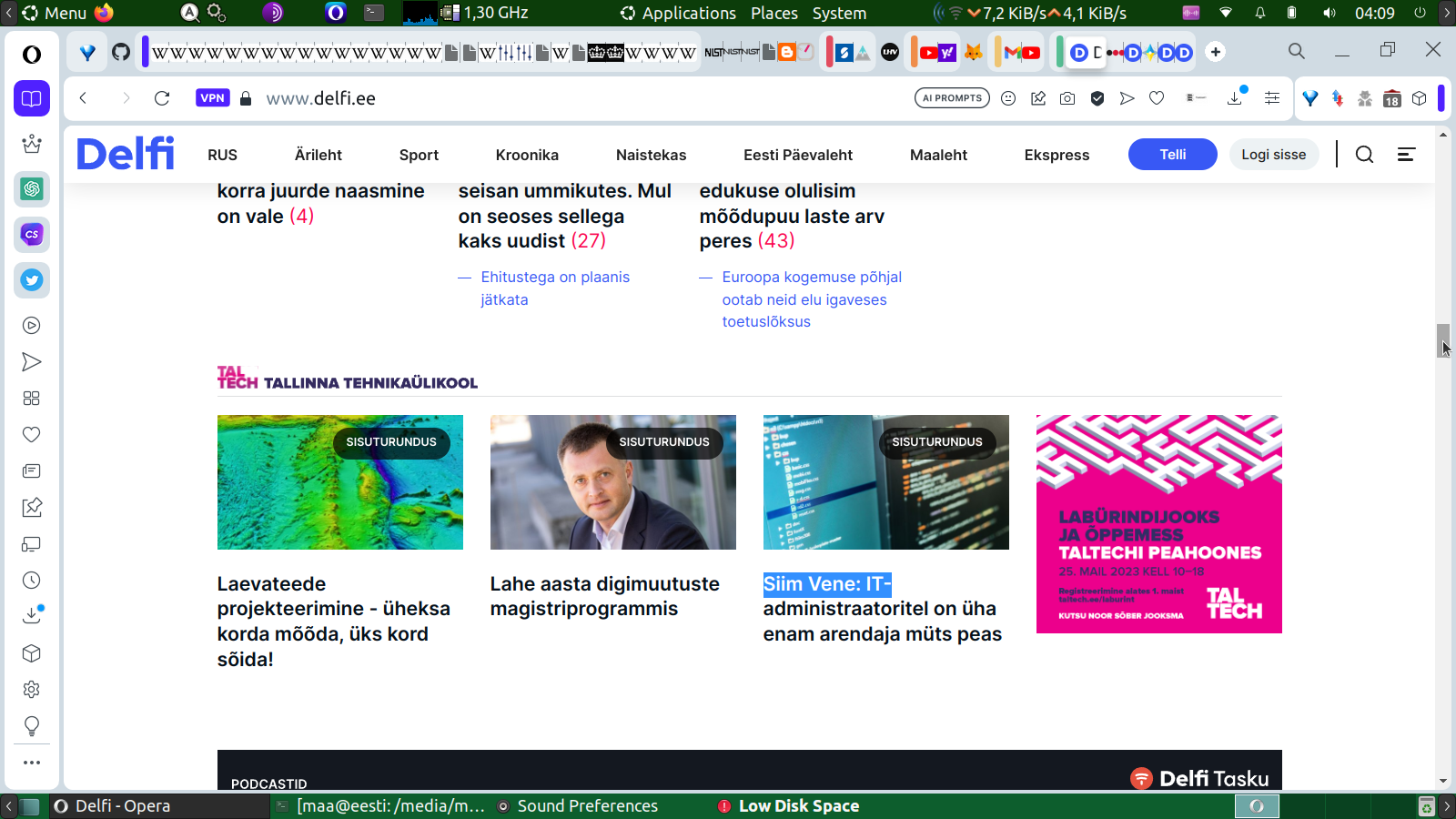Open the Sport section
Image resolution: width=1456 pixels, height=819 pixels.
419,155
